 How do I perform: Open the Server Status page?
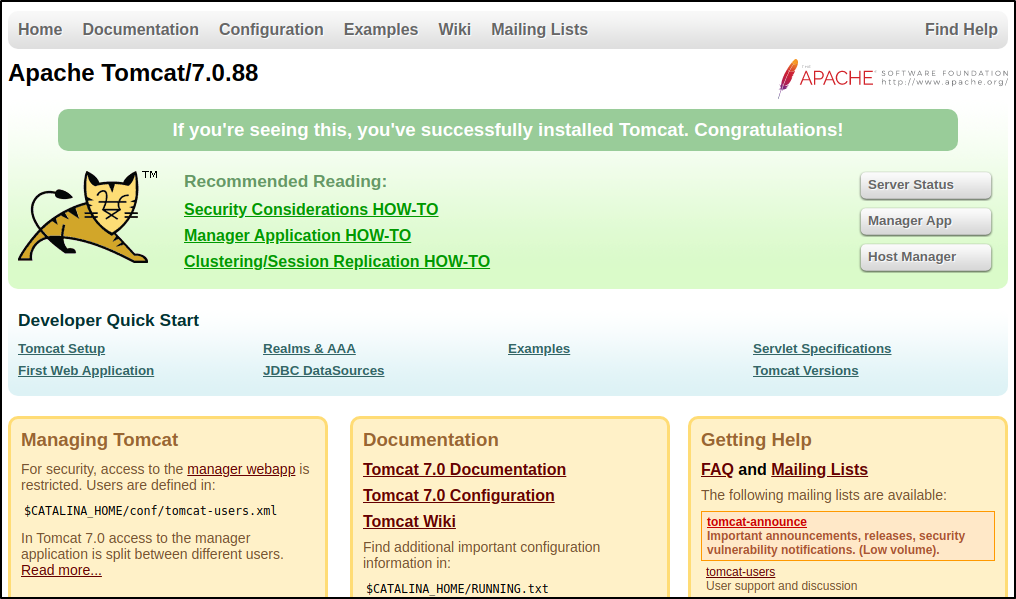[x=925, y=185]
